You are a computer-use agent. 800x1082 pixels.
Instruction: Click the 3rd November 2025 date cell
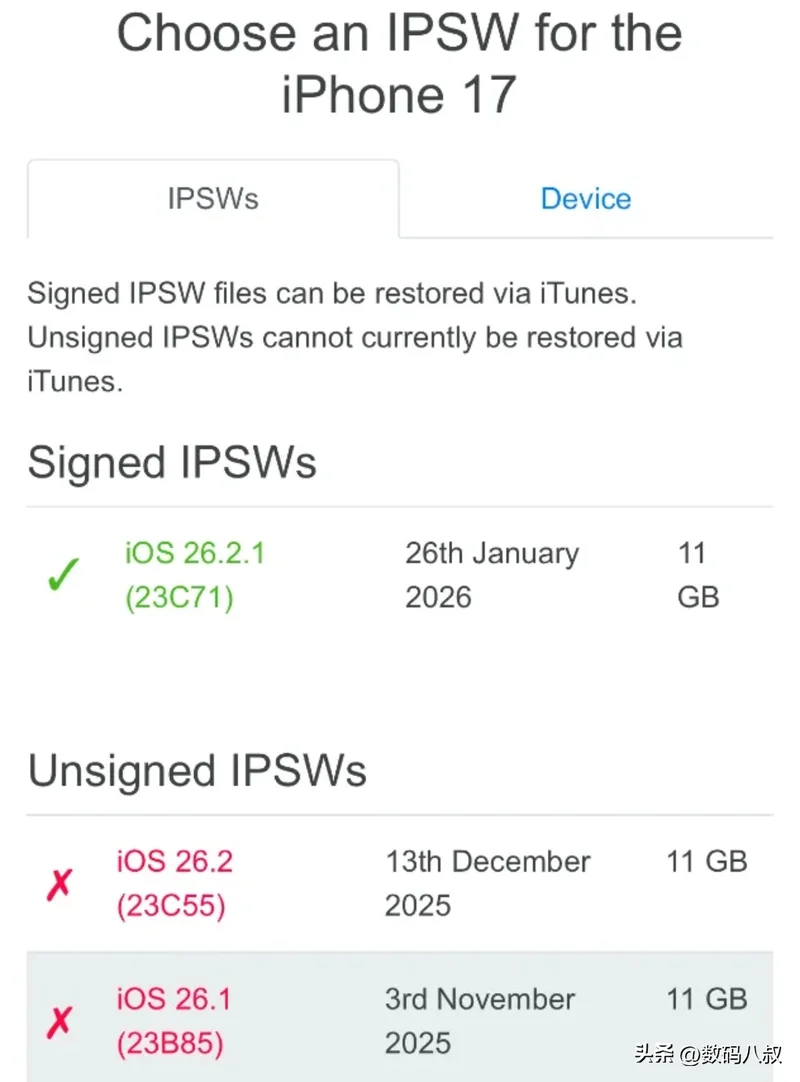tap(480, 1021)
